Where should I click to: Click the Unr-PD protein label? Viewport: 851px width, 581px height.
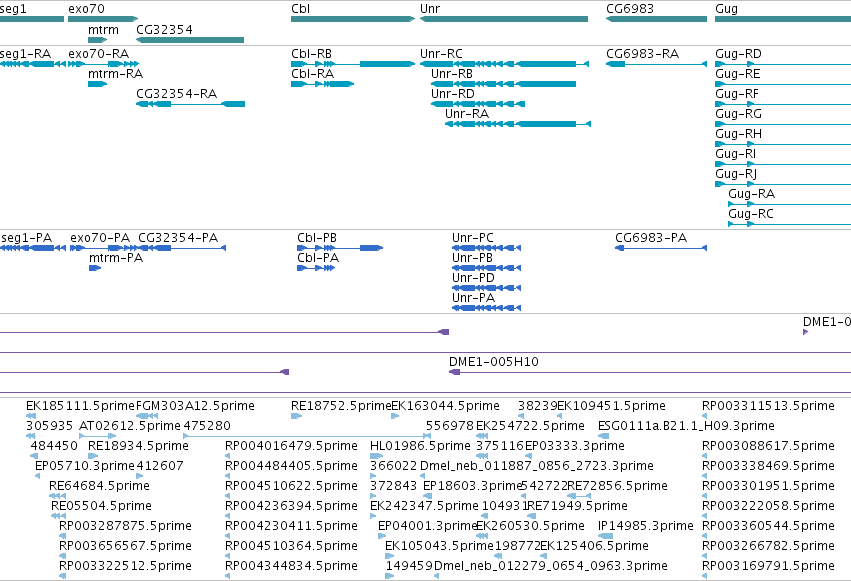point(473,278)
